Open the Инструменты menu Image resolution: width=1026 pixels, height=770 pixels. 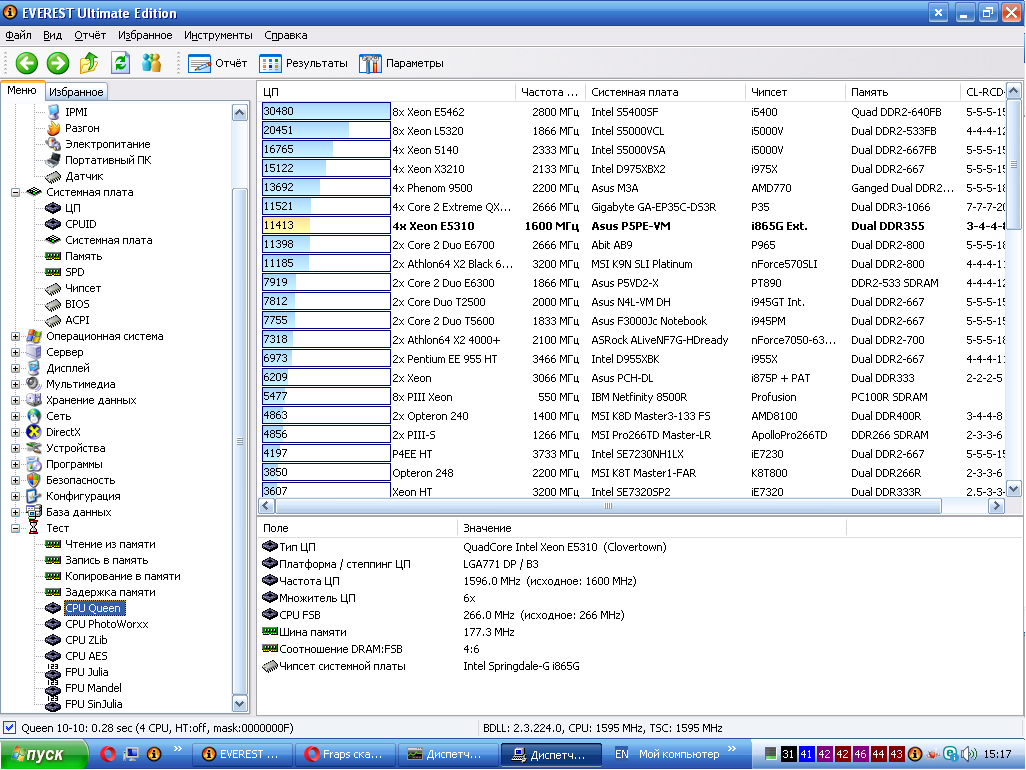click(x=218, y=35)
